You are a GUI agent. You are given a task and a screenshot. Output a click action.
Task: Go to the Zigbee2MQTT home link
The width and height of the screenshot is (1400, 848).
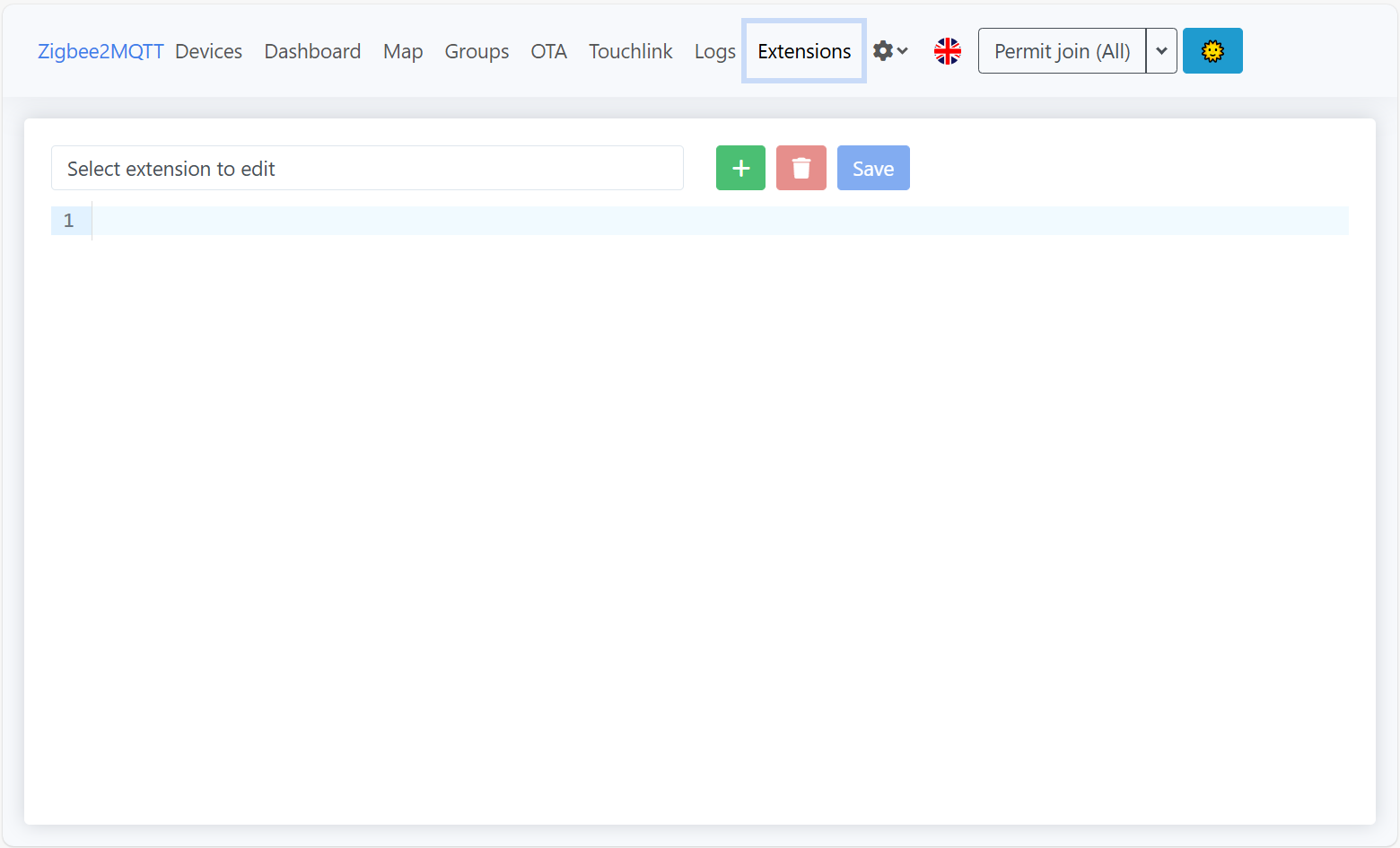(101, 51)
